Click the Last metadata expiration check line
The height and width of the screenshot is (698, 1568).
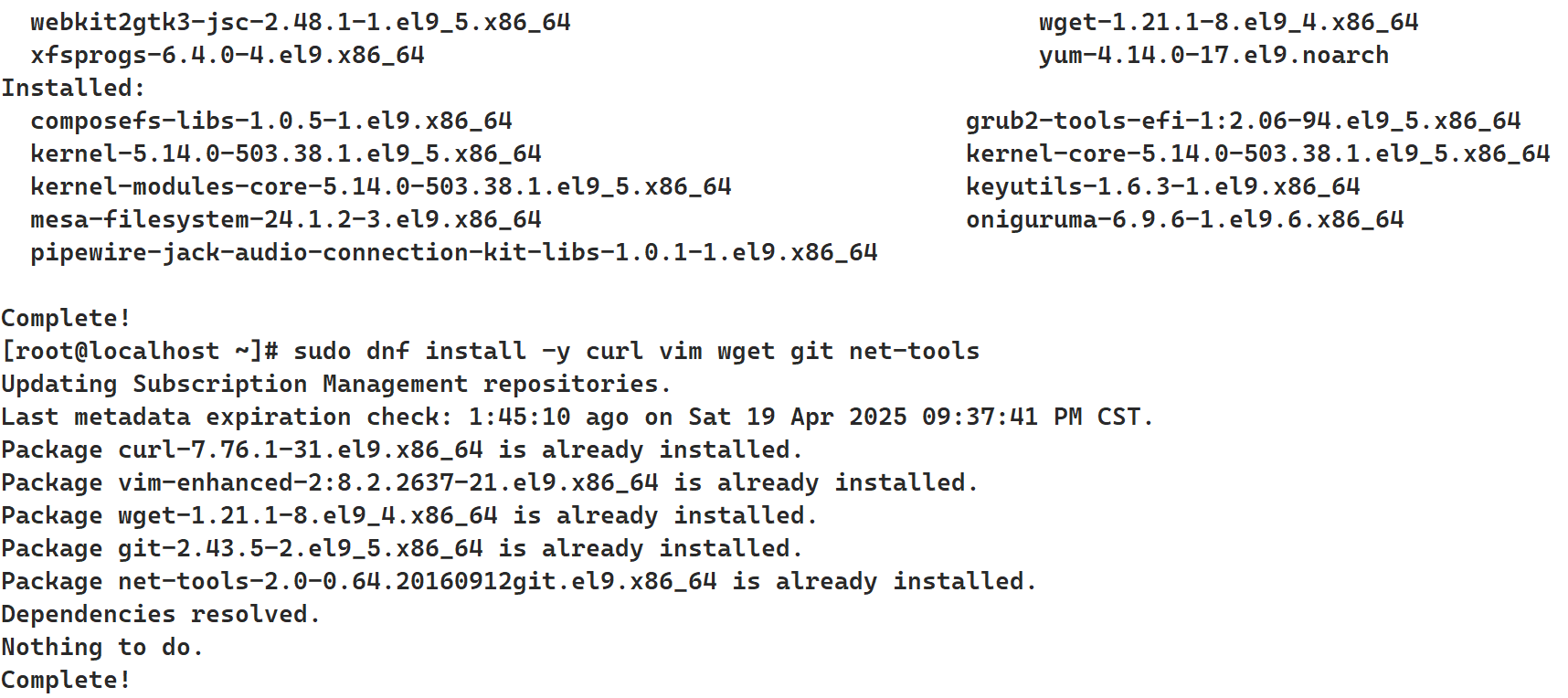[x=577, y=417]
